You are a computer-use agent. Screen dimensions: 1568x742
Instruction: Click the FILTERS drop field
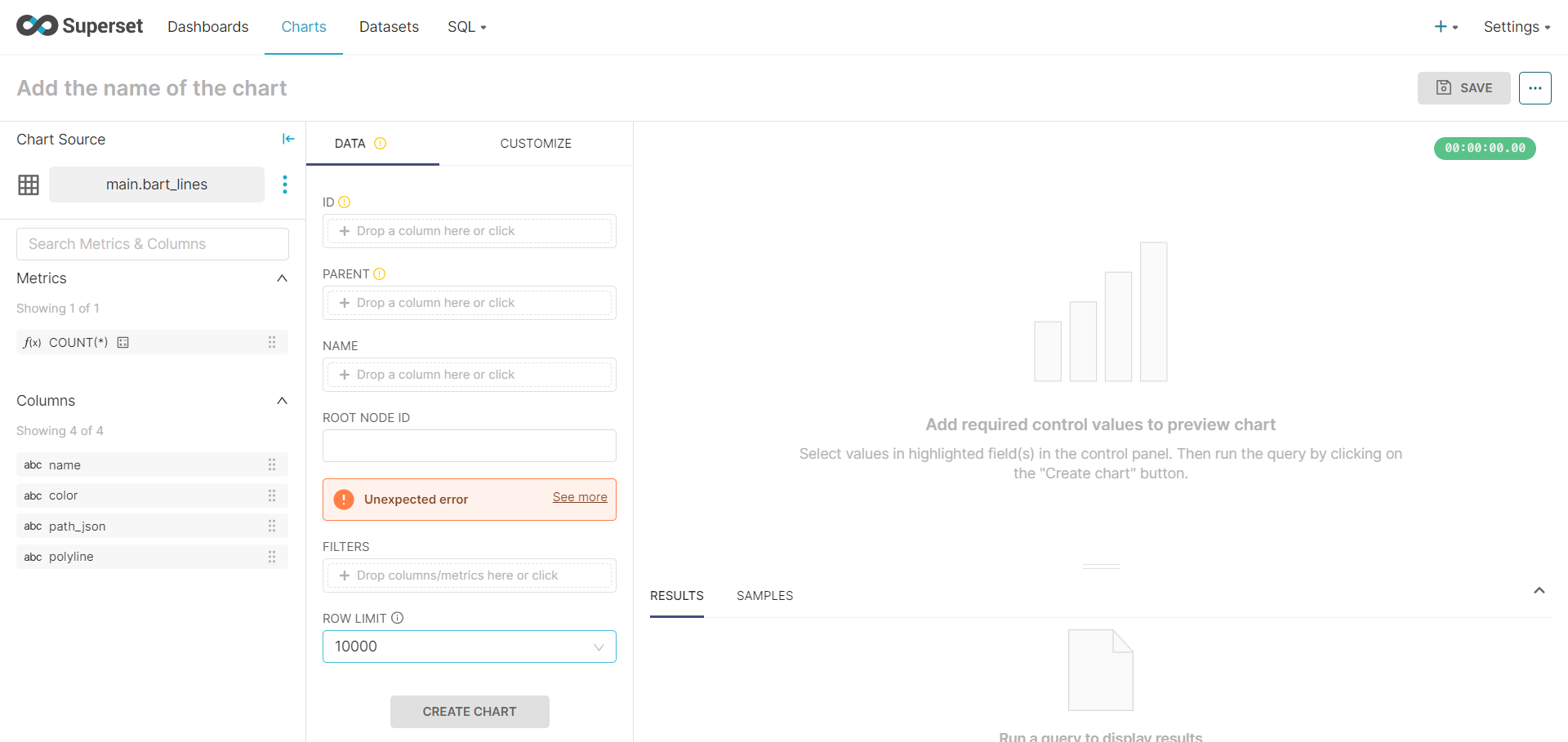pyautogui.click(x=470, y=575)
